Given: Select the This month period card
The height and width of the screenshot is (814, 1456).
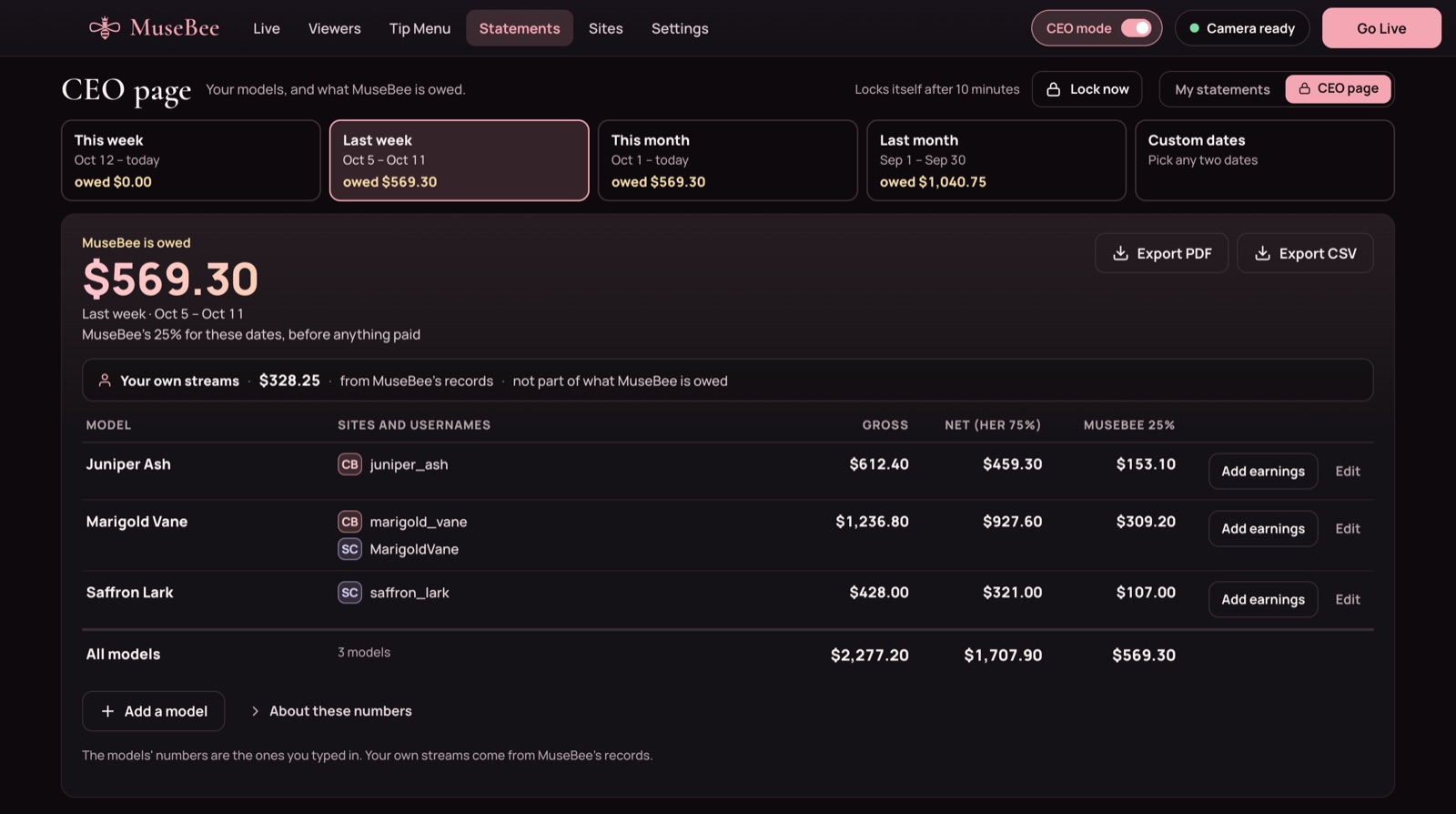Looking at the screenshot, I should 728,160.
